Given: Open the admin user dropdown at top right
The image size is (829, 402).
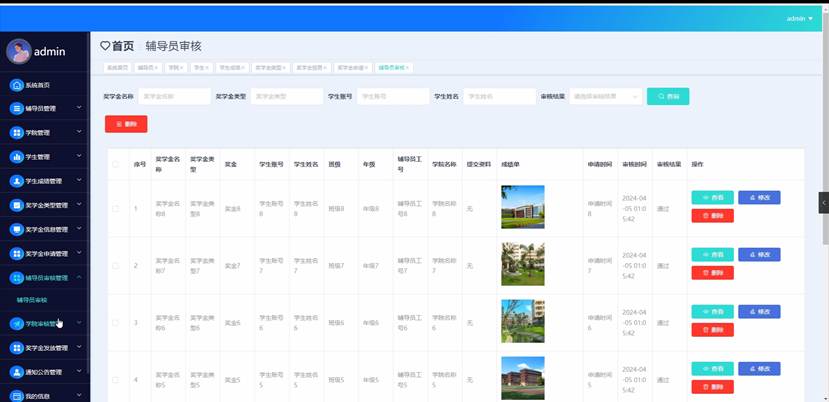Looking at the screenshot, I should 800,19.
